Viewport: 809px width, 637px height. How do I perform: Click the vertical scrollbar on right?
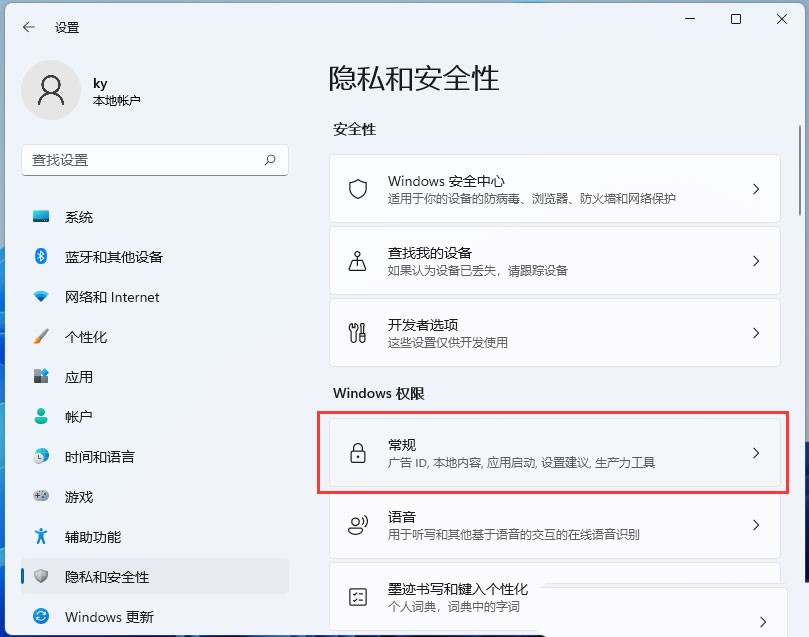[800, 170]
